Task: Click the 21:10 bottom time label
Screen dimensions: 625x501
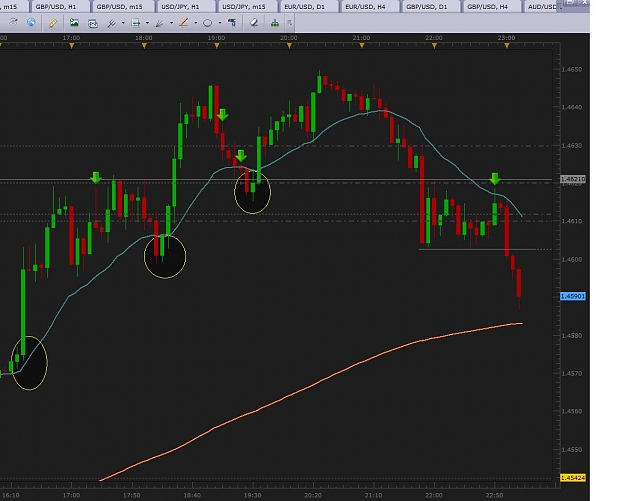Action: pos(373,495)
